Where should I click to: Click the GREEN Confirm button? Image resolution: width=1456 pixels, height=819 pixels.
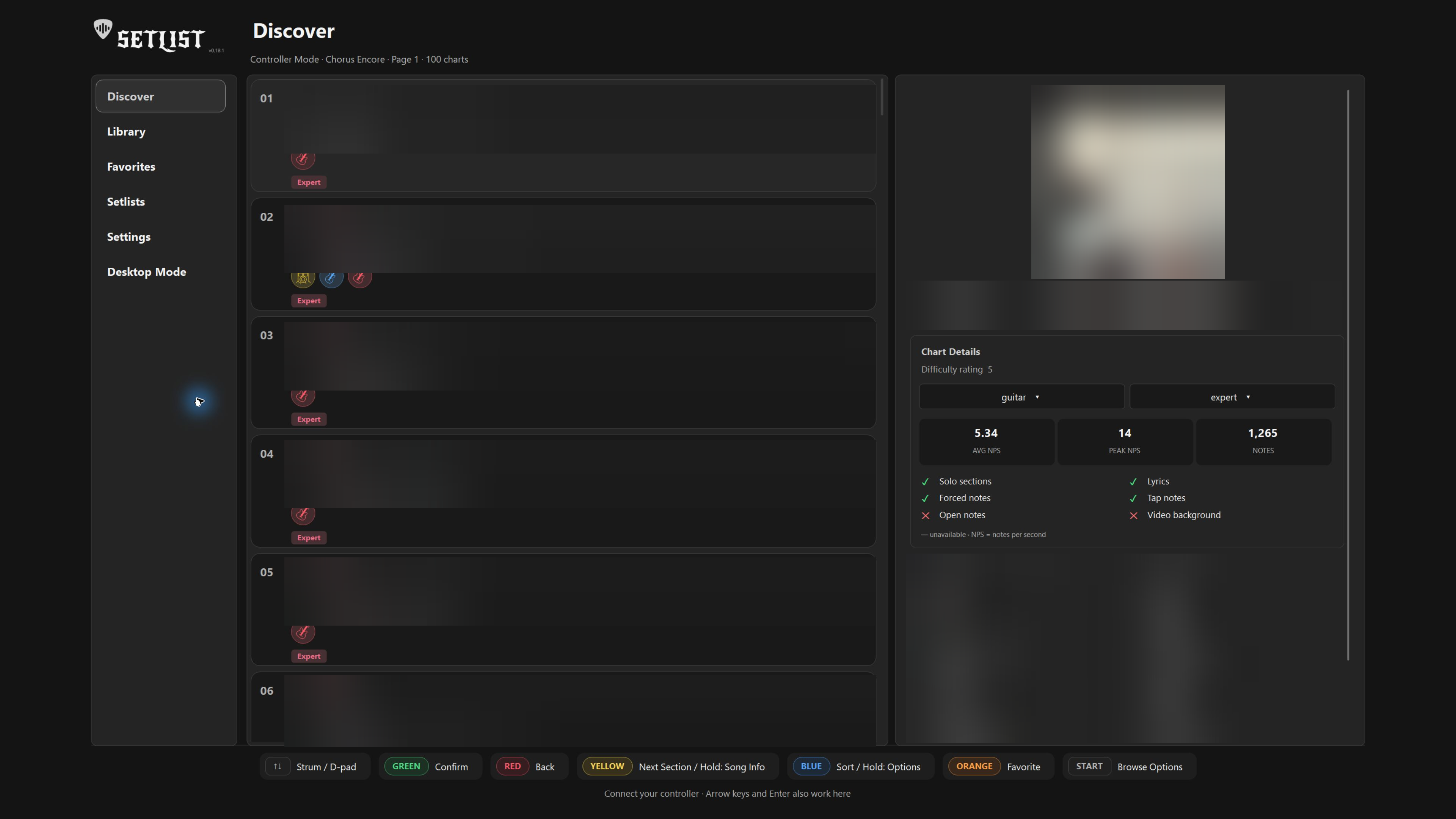[430, 766]
